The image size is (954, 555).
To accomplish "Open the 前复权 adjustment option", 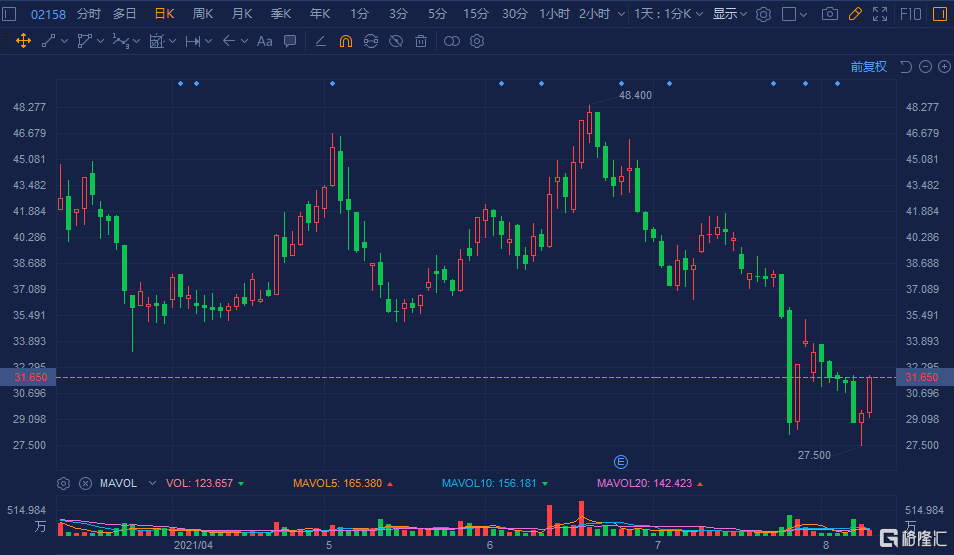I will click(868, 66).
